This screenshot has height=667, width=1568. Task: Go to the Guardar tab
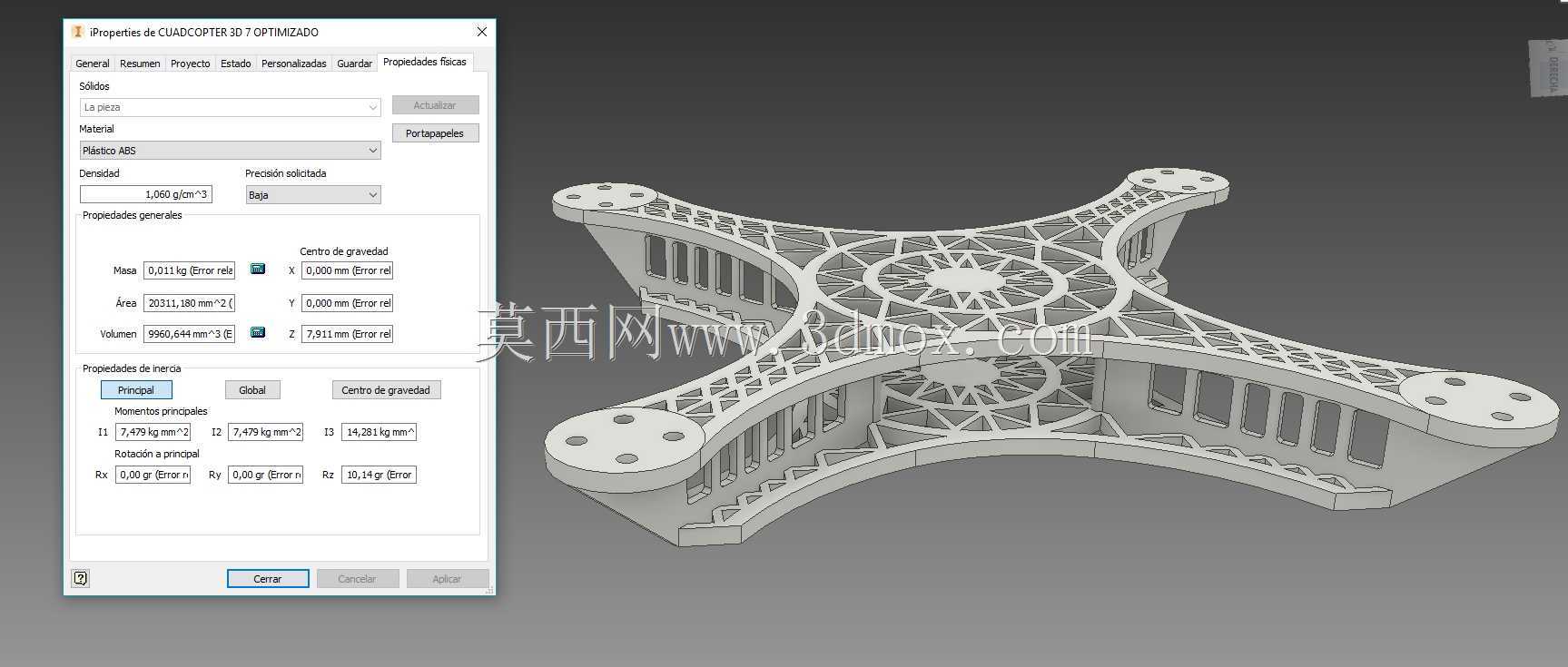(x=354, y=64)
